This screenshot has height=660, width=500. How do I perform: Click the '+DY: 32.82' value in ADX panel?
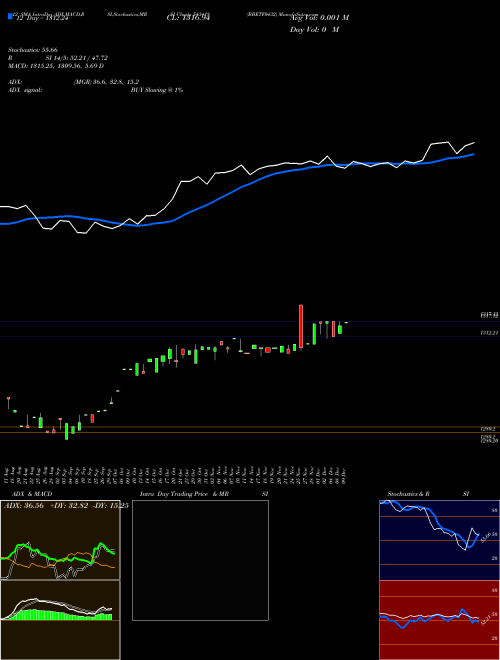(68, 506)
